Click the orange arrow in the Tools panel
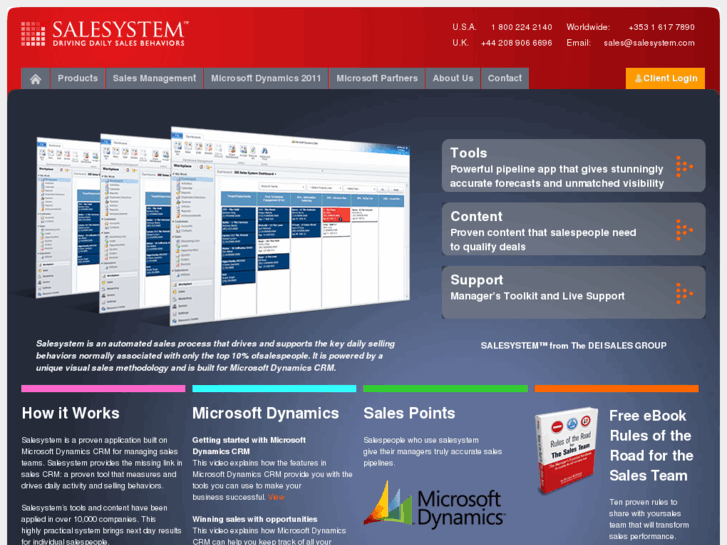Viewport: 727px width, 545px height. tap(684, 167)
